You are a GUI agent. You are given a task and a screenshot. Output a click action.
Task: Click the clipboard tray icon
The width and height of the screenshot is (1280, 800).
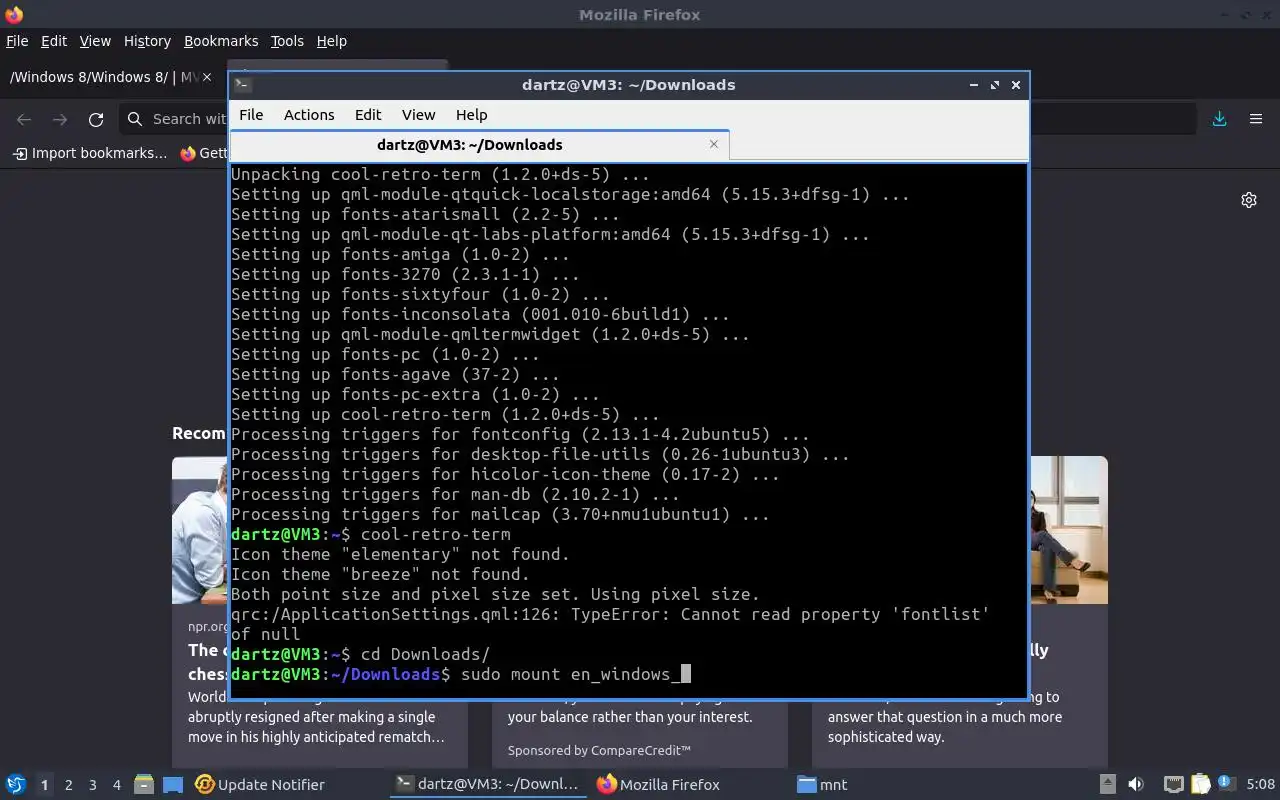pyautogui.click(x=1200, y=785)
